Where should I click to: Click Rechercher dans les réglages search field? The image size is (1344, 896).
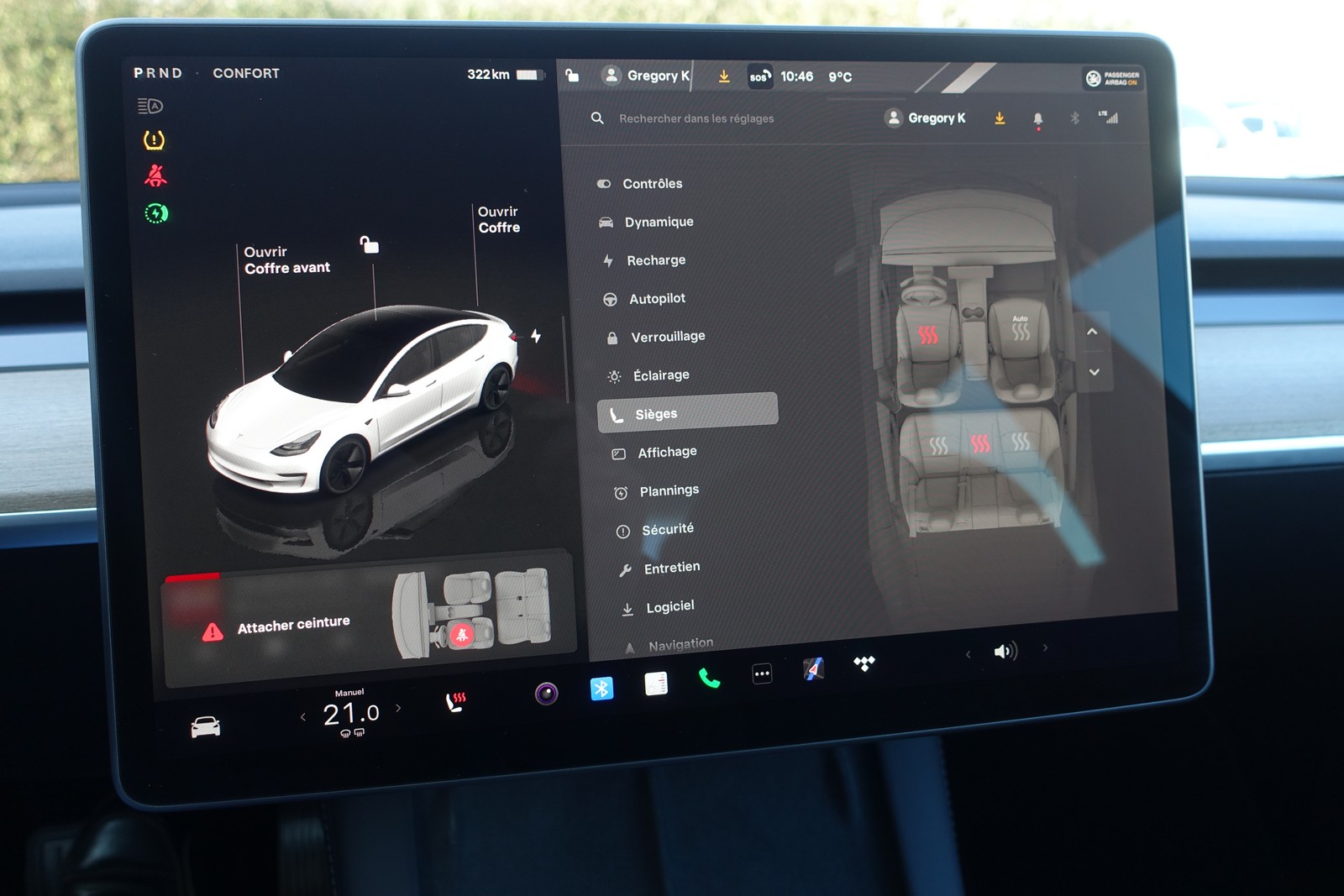click(x=696, y=118)
